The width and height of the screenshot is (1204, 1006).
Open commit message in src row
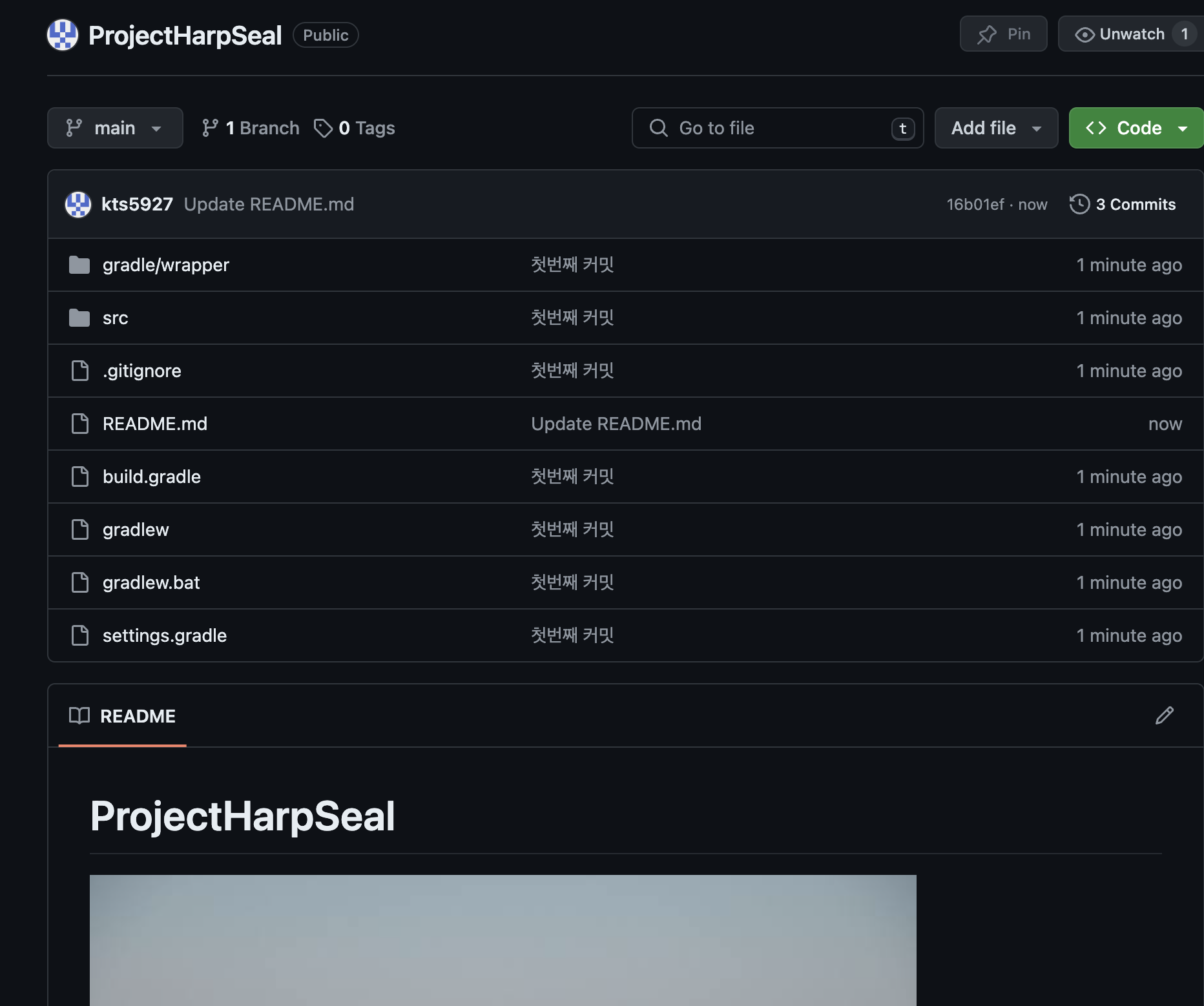pos(572,318)
